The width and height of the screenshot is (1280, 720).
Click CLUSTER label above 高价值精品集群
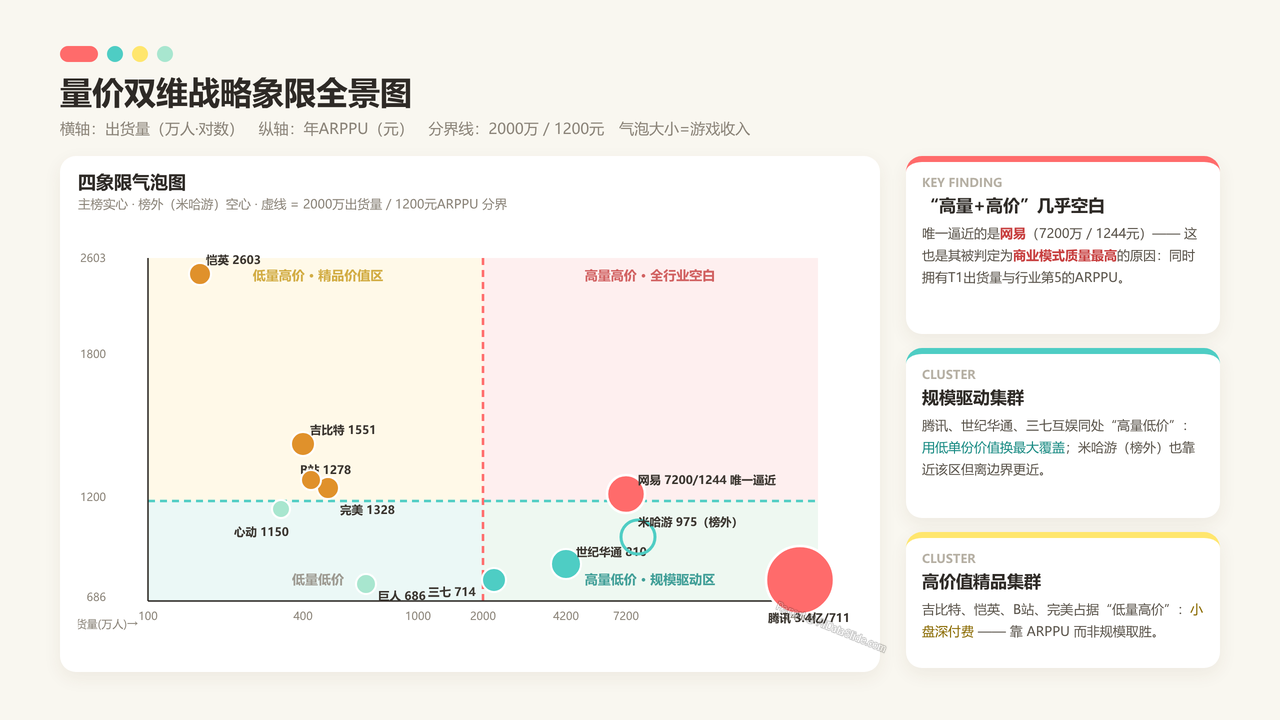(949, 559)
